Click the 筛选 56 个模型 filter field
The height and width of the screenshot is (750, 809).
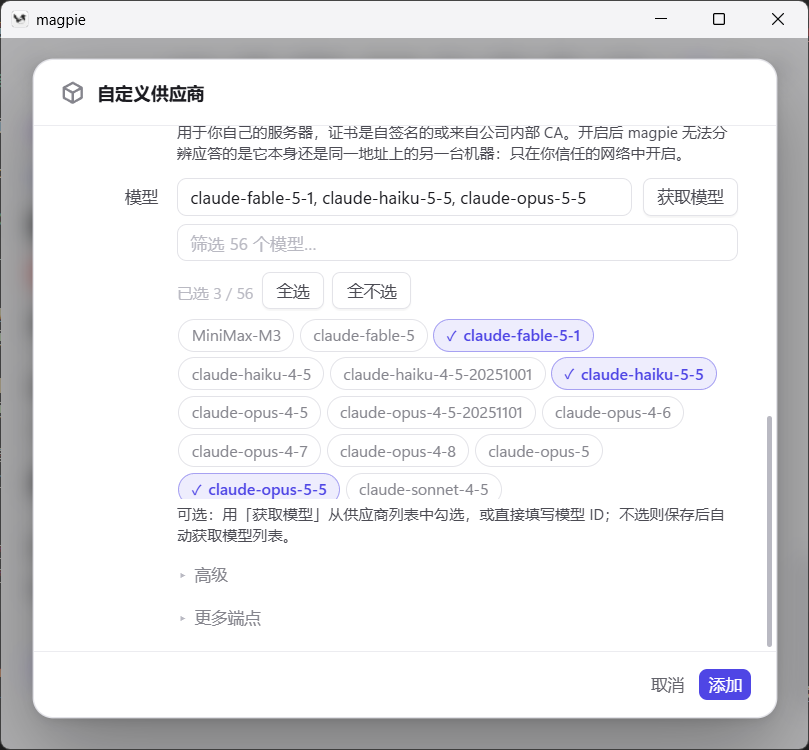457,243
